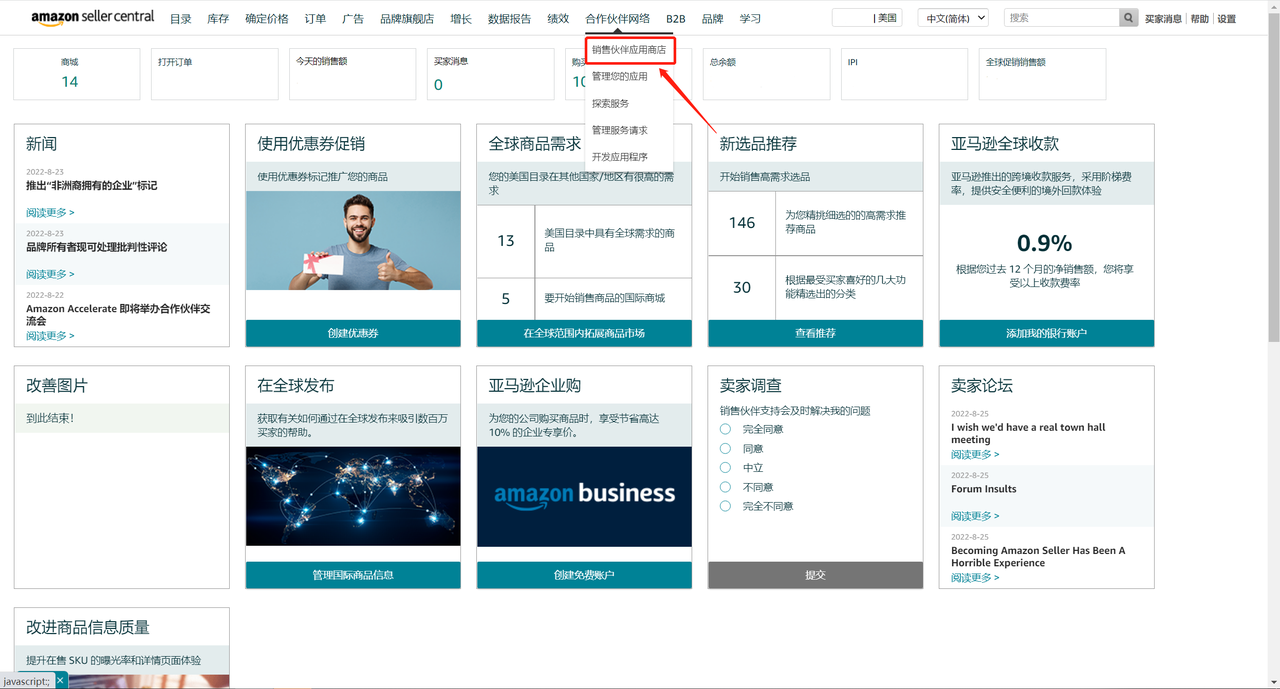Click 阅读更多 under the Forum Insults post
This screenshot has width=1280, height=689.
click(975, 516)
